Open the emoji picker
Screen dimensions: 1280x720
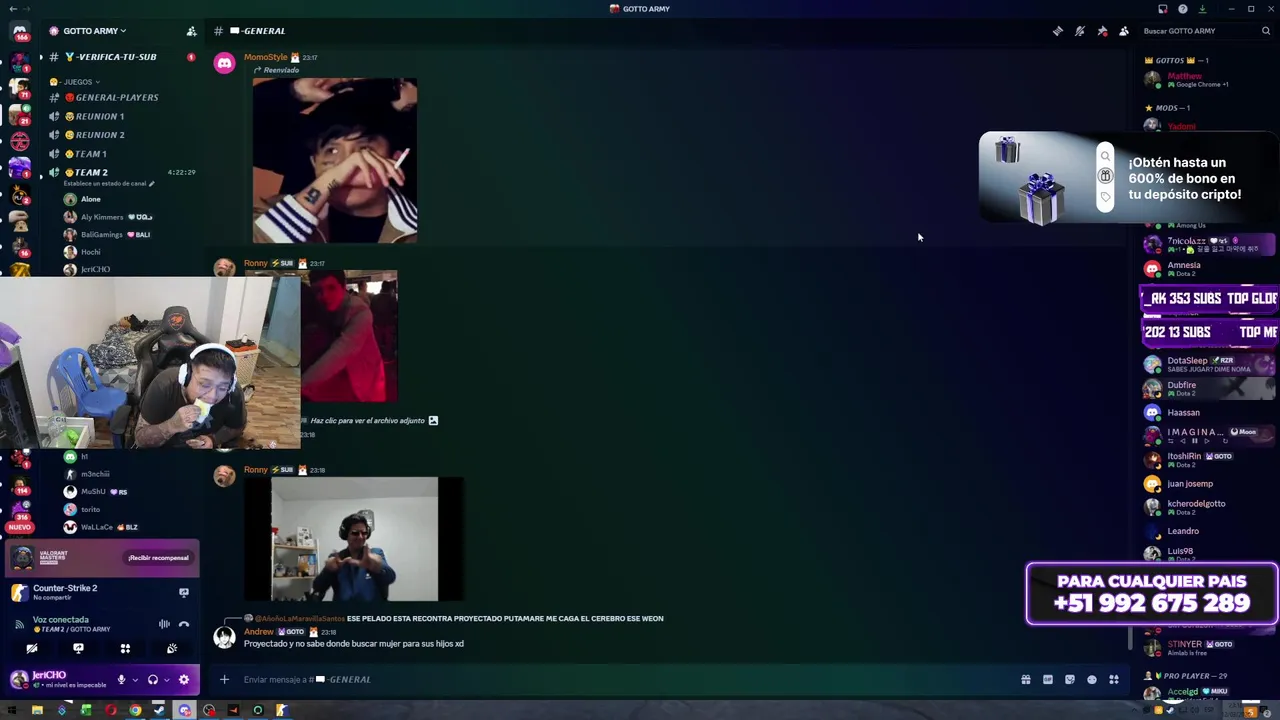tap(1091, 680)
